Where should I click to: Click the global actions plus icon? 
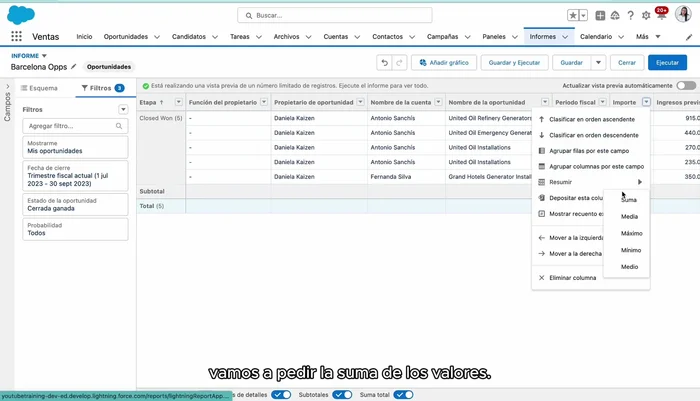pos(600,15)
